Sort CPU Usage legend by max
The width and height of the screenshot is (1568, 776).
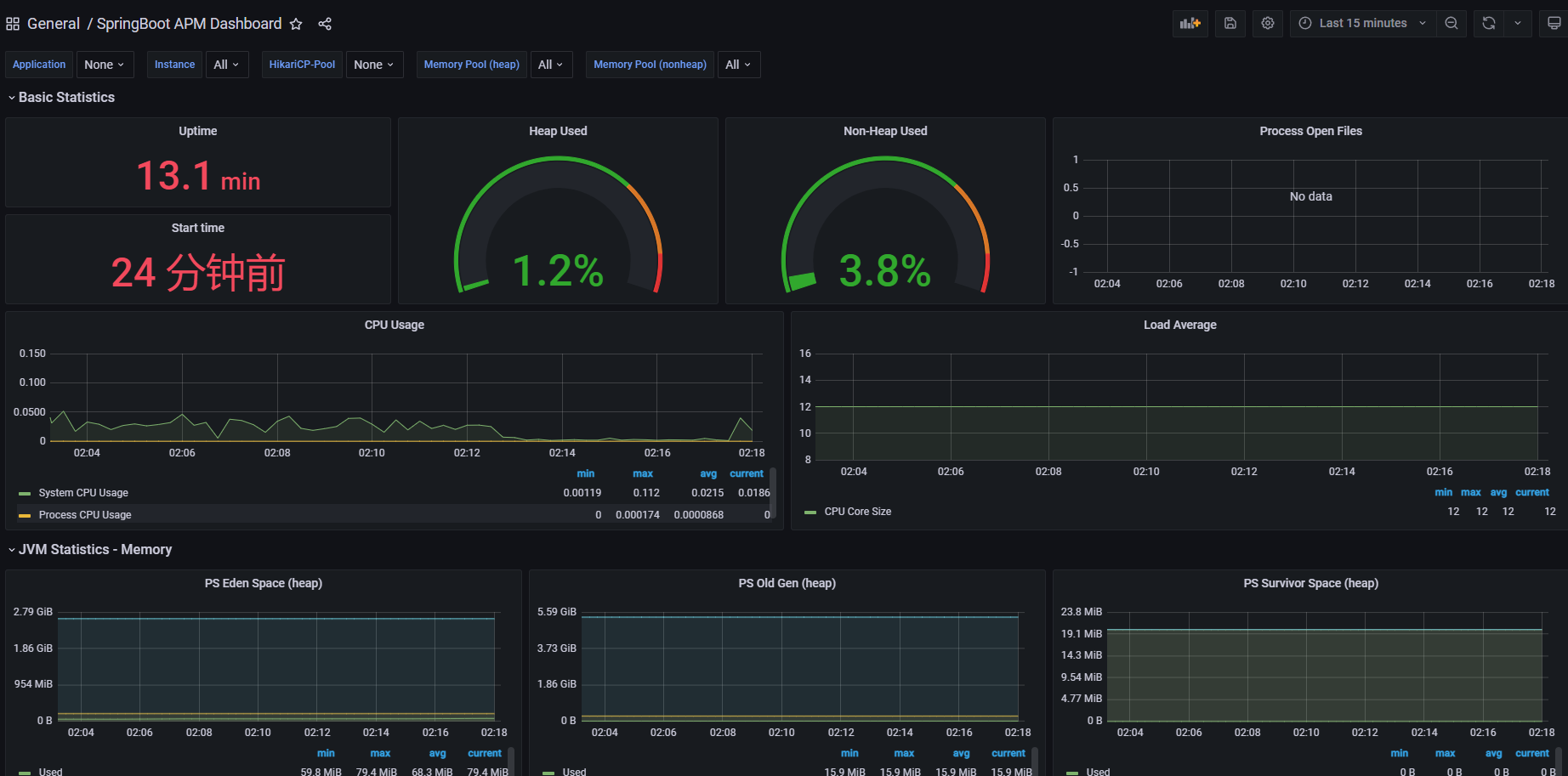point(643,473)
